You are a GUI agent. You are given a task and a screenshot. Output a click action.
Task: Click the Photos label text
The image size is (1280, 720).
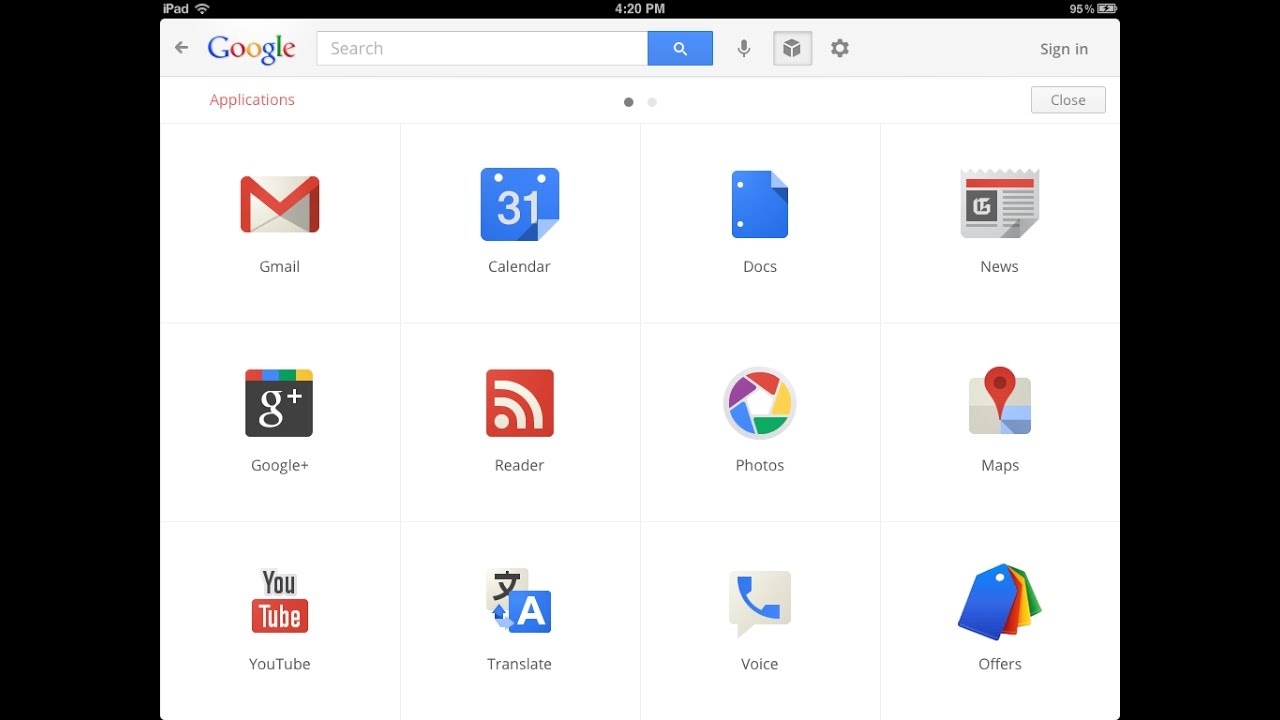(x=760, y=465)
